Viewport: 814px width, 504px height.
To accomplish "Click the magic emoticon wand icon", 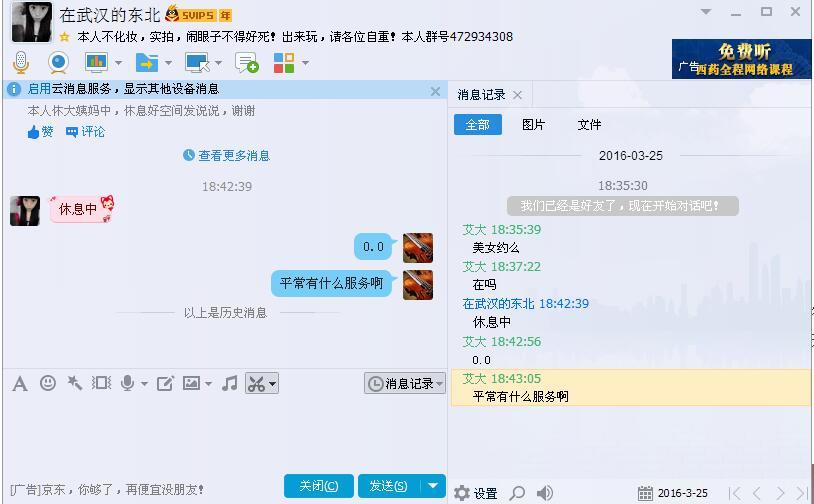I will [75, 383].
